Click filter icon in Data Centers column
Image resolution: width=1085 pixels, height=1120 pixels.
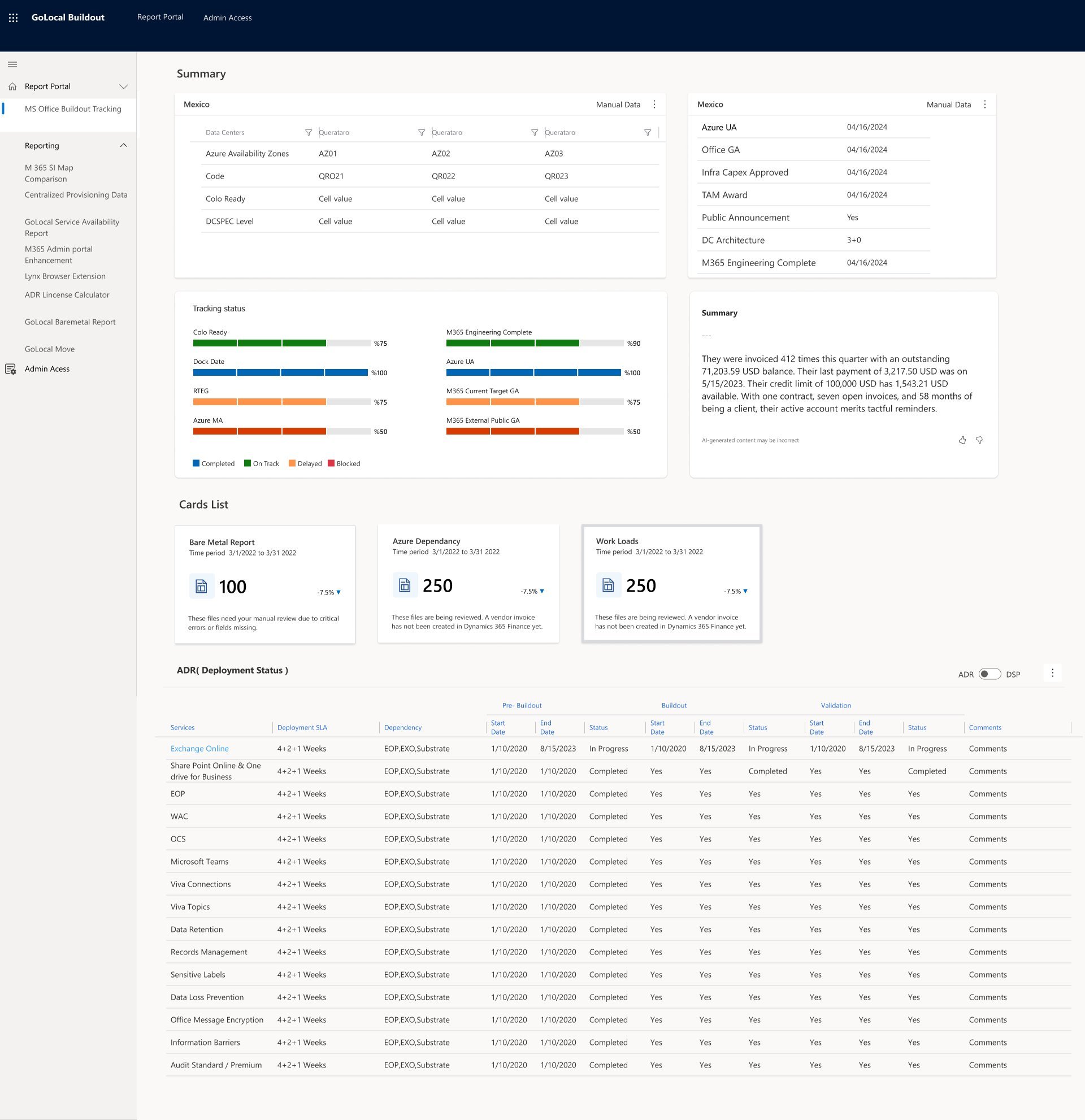309,133
